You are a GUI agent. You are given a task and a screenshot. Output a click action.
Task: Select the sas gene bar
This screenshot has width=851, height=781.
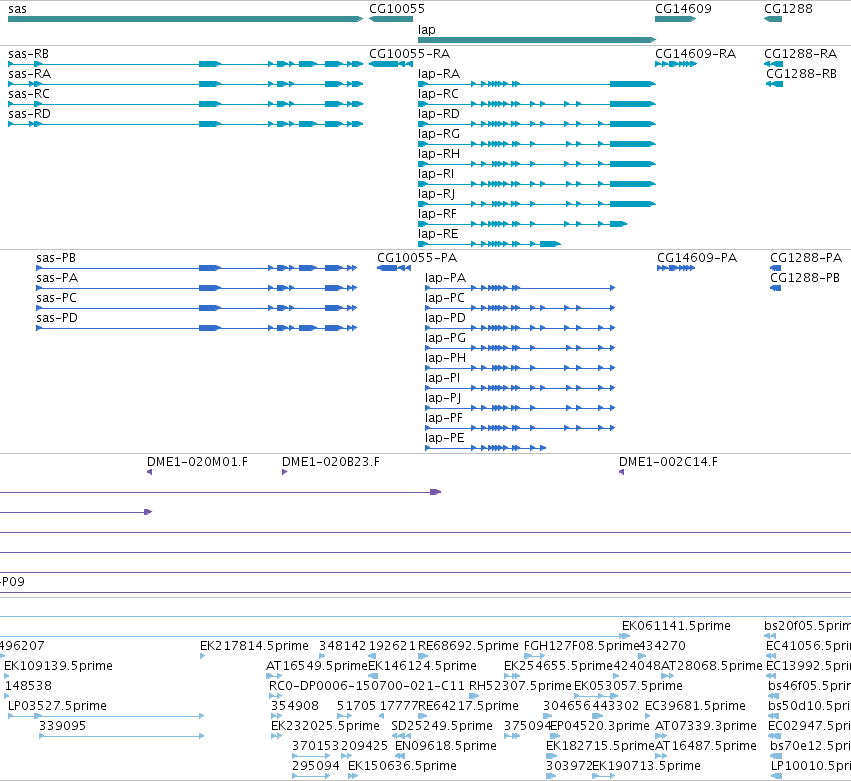(185, 19)
